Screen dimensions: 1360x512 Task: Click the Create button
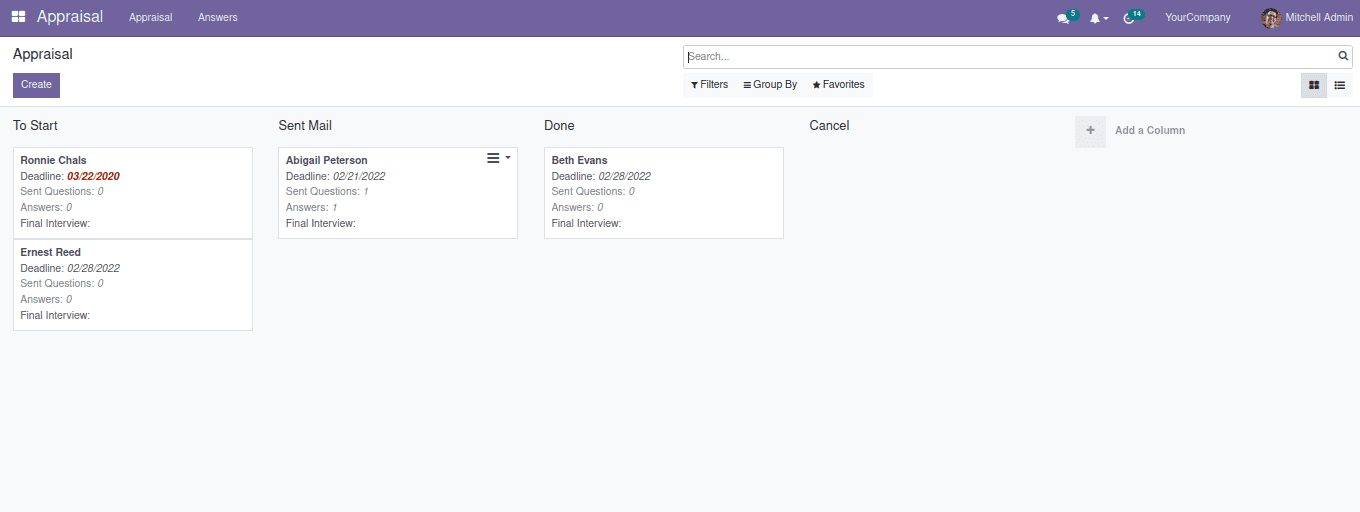[36, 85]
